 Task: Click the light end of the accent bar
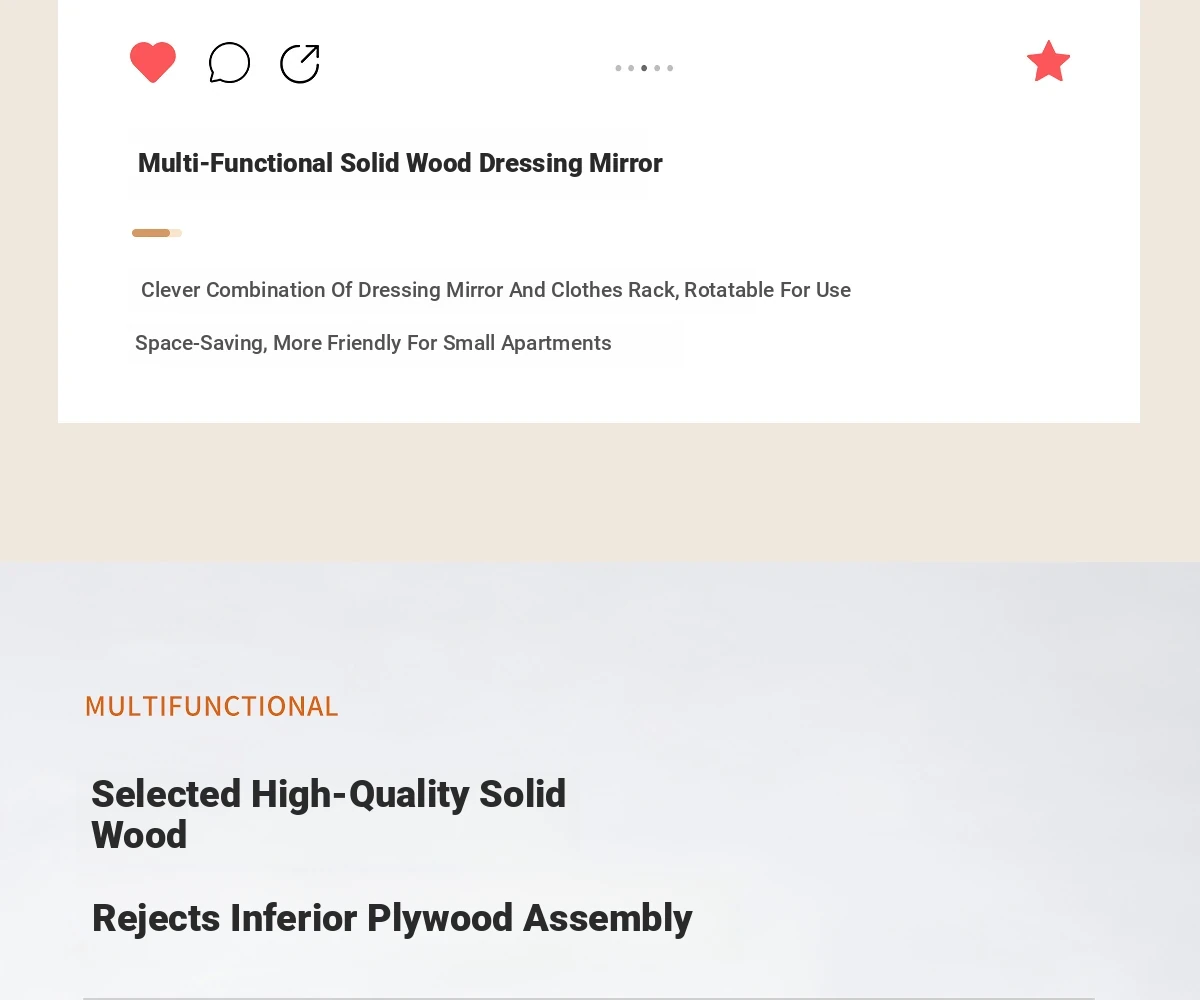176,233
